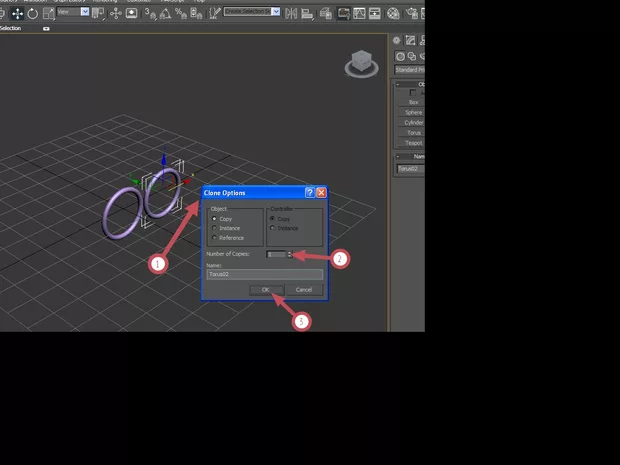Open the Modify panel tab icon

[411, 41]
